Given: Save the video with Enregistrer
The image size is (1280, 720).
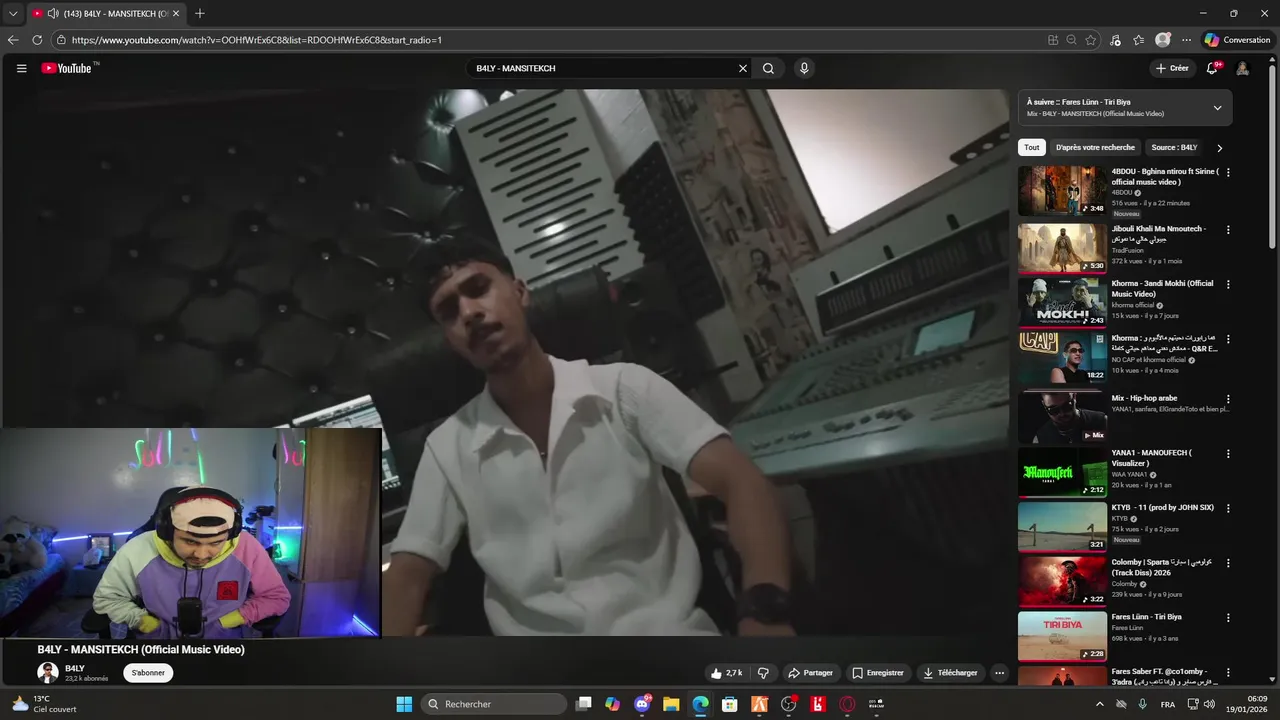Looking at the screenshot, I should [877, 673].
